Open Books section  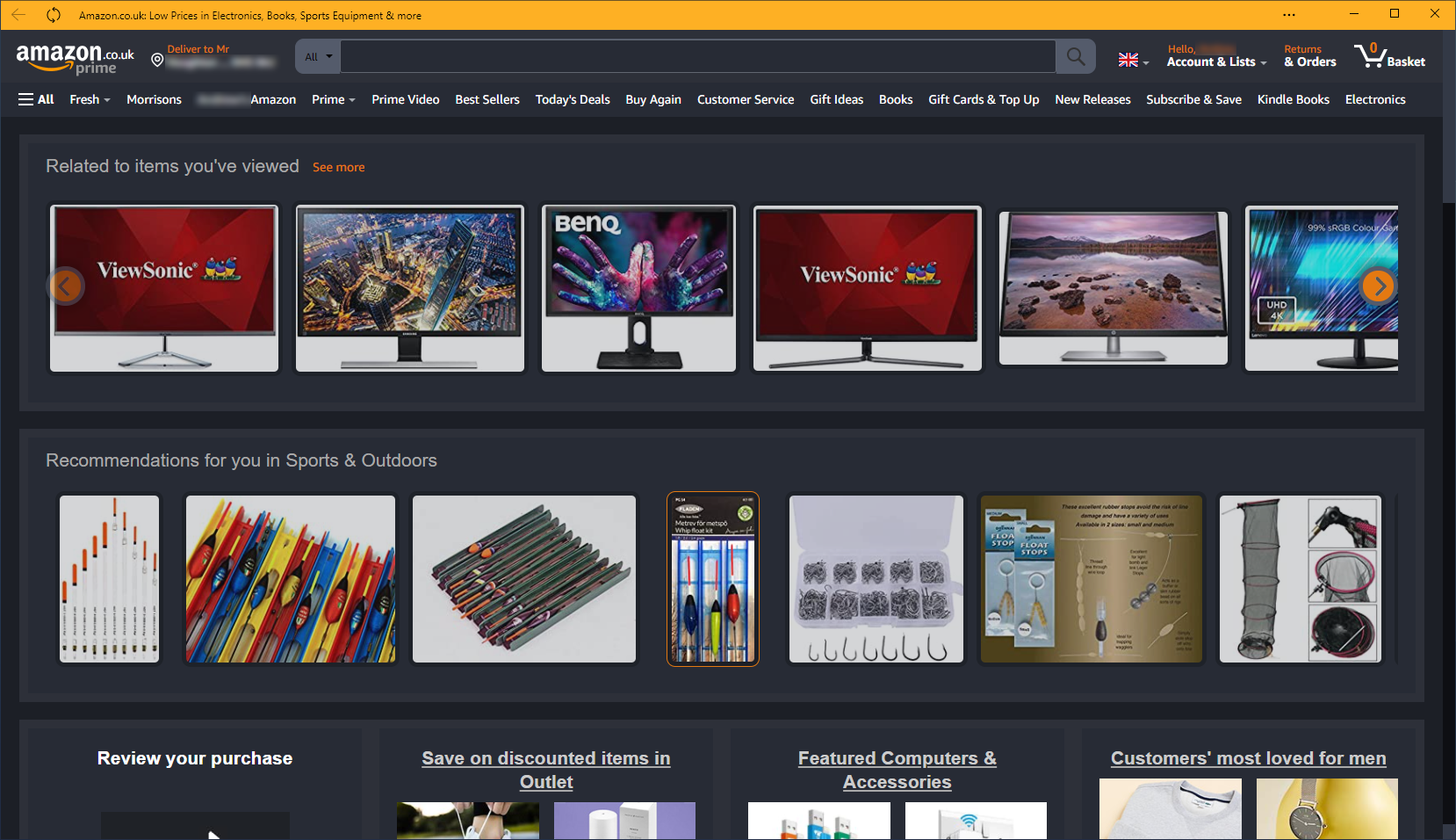[896, 99]
